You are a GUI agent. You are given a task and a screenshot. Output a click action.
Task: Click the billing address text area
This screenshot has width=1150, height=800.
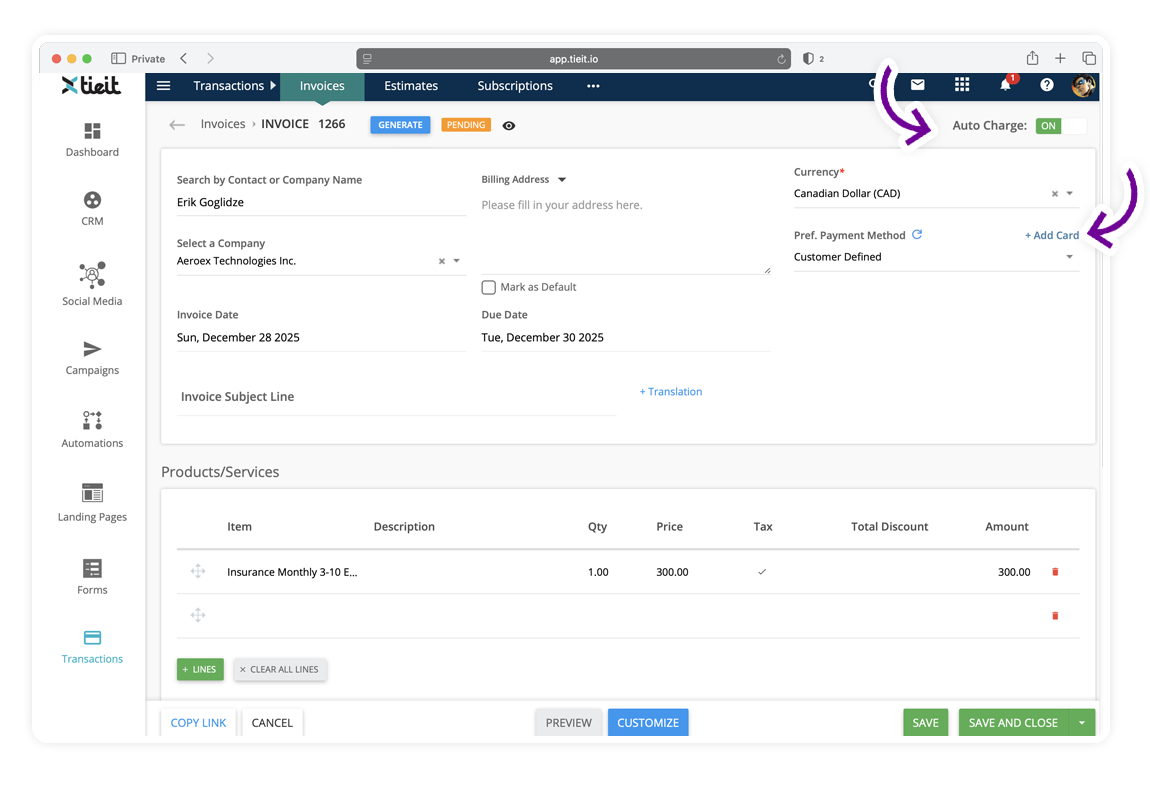point(625,233)
